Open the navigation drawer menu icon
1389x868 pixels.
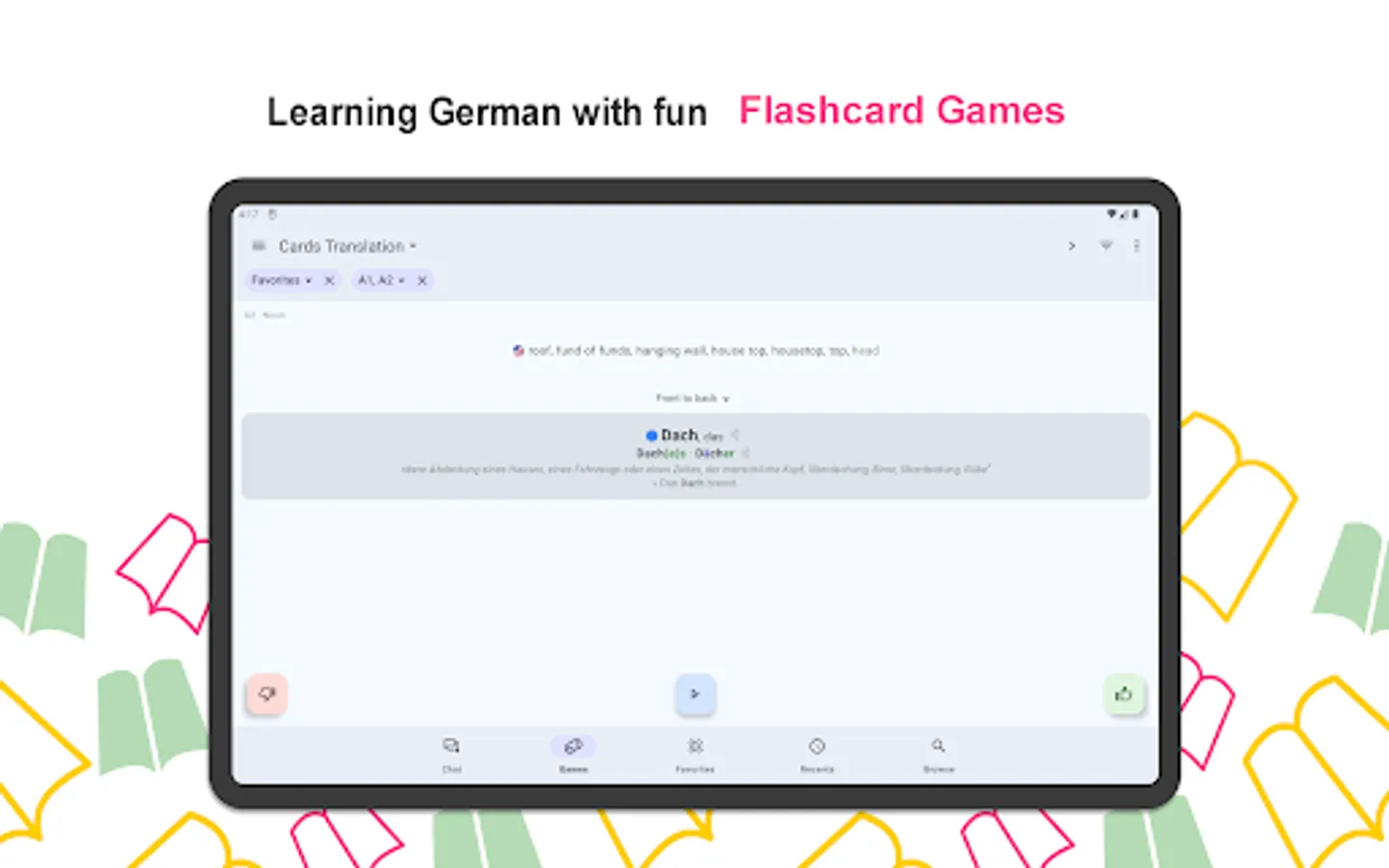(259, 246)
